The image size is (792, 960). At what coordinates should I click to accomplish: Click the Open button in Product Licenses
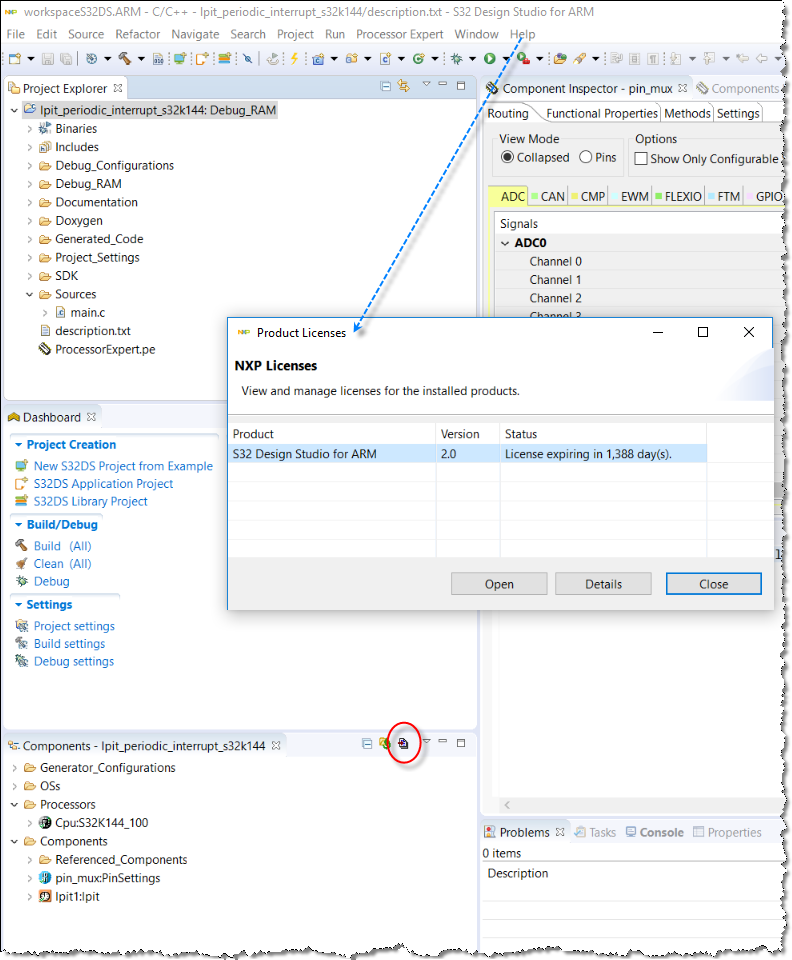click(499, 584)
